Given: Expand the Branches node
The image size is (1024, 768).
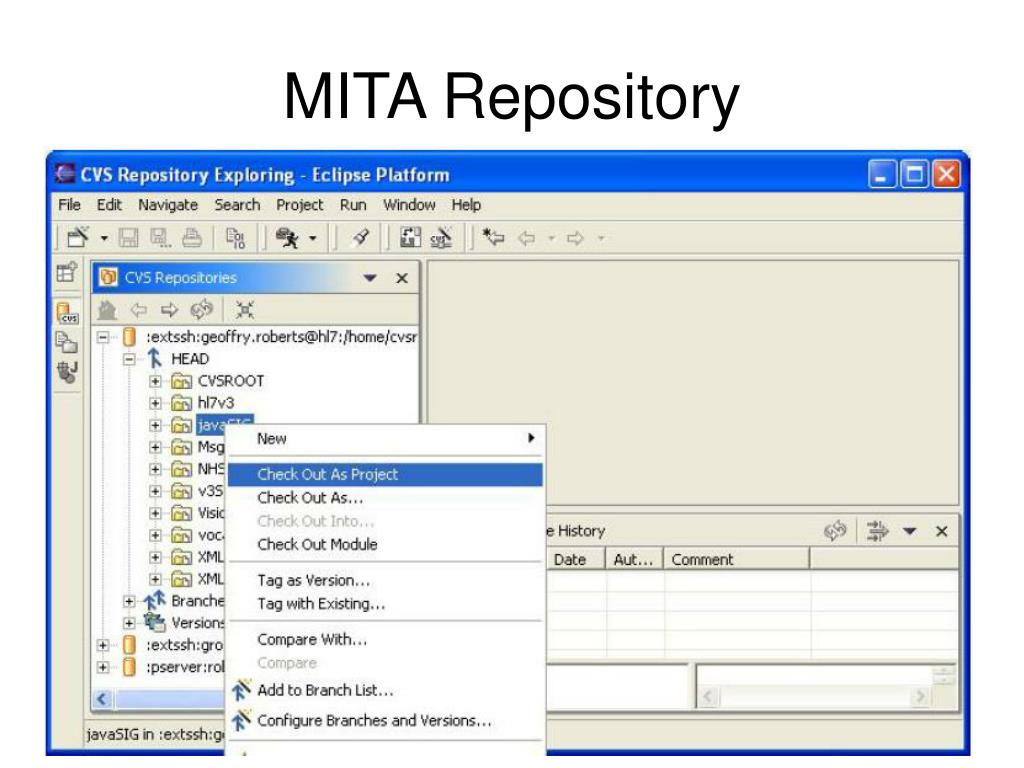Looking at the screenshot, I should [129, 601].
